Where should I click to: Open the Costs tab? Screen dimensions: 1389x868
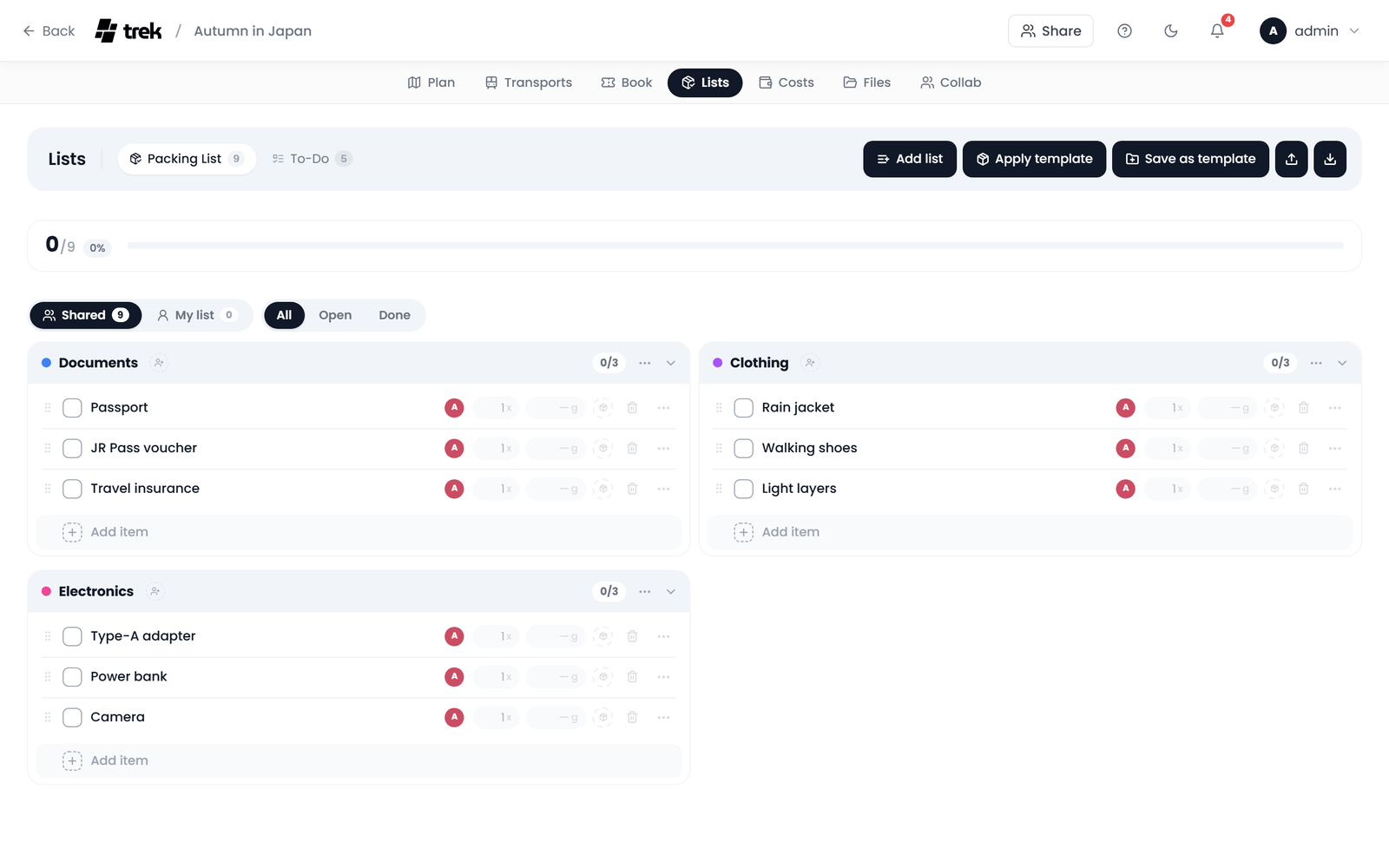(x=786, y=82)
